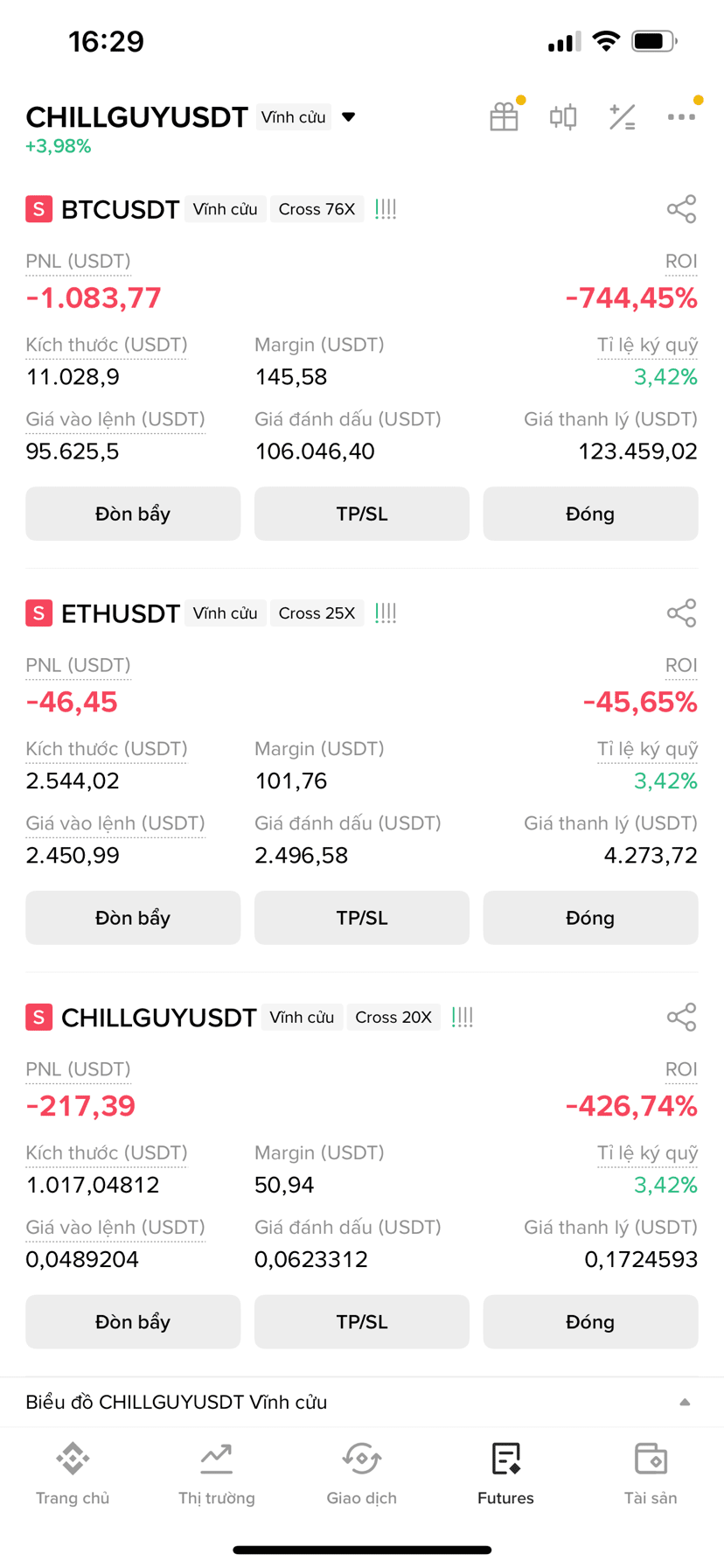Image resolution: width=724 pixels, height=1568 pixels.
Task: Open the three-dot more options menu
Action: click(681, 116)
